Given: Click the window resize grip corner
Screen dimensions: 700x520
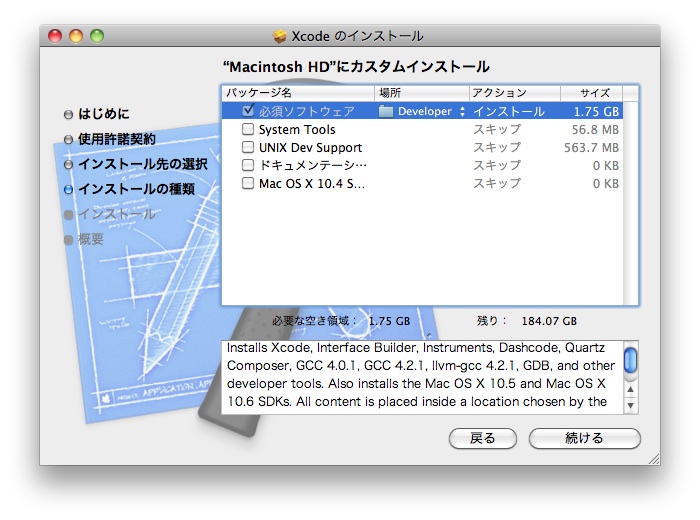Looking at the screenshot, I should click(x=654, y=459).
